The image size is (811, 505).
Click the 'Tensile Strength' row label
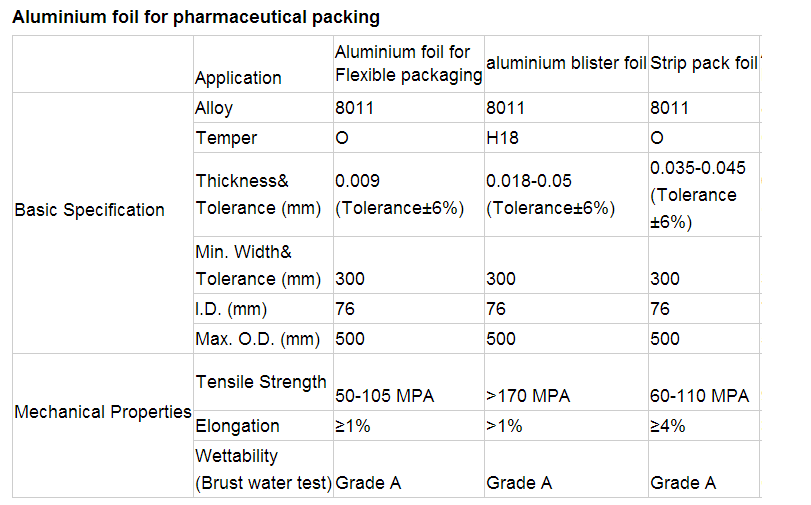pyautogui.click(x=261, y=381)
